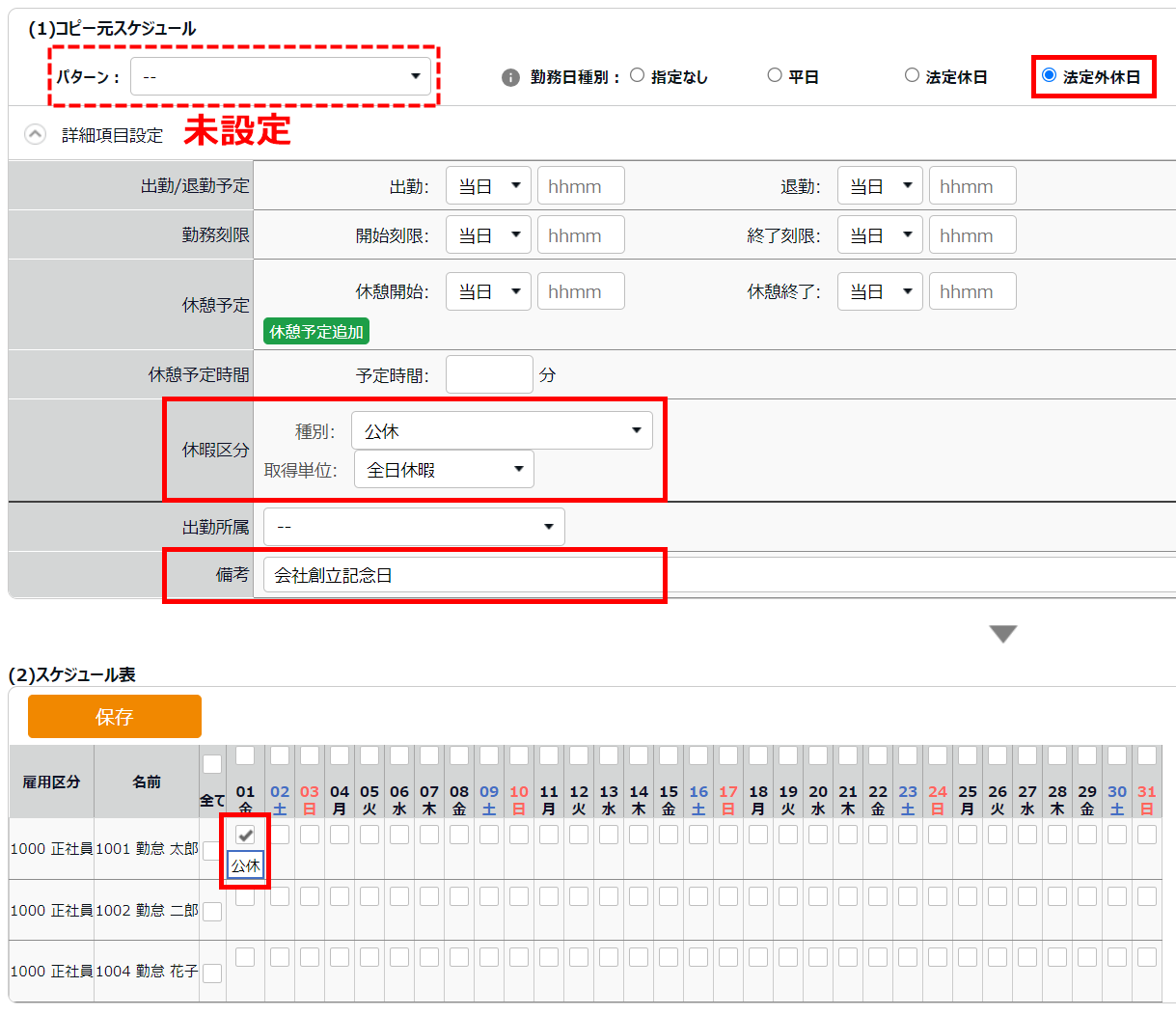
Task: Expand the 出勤所属 dropdown
Action: pyautogui.click(x=414, y=527)
